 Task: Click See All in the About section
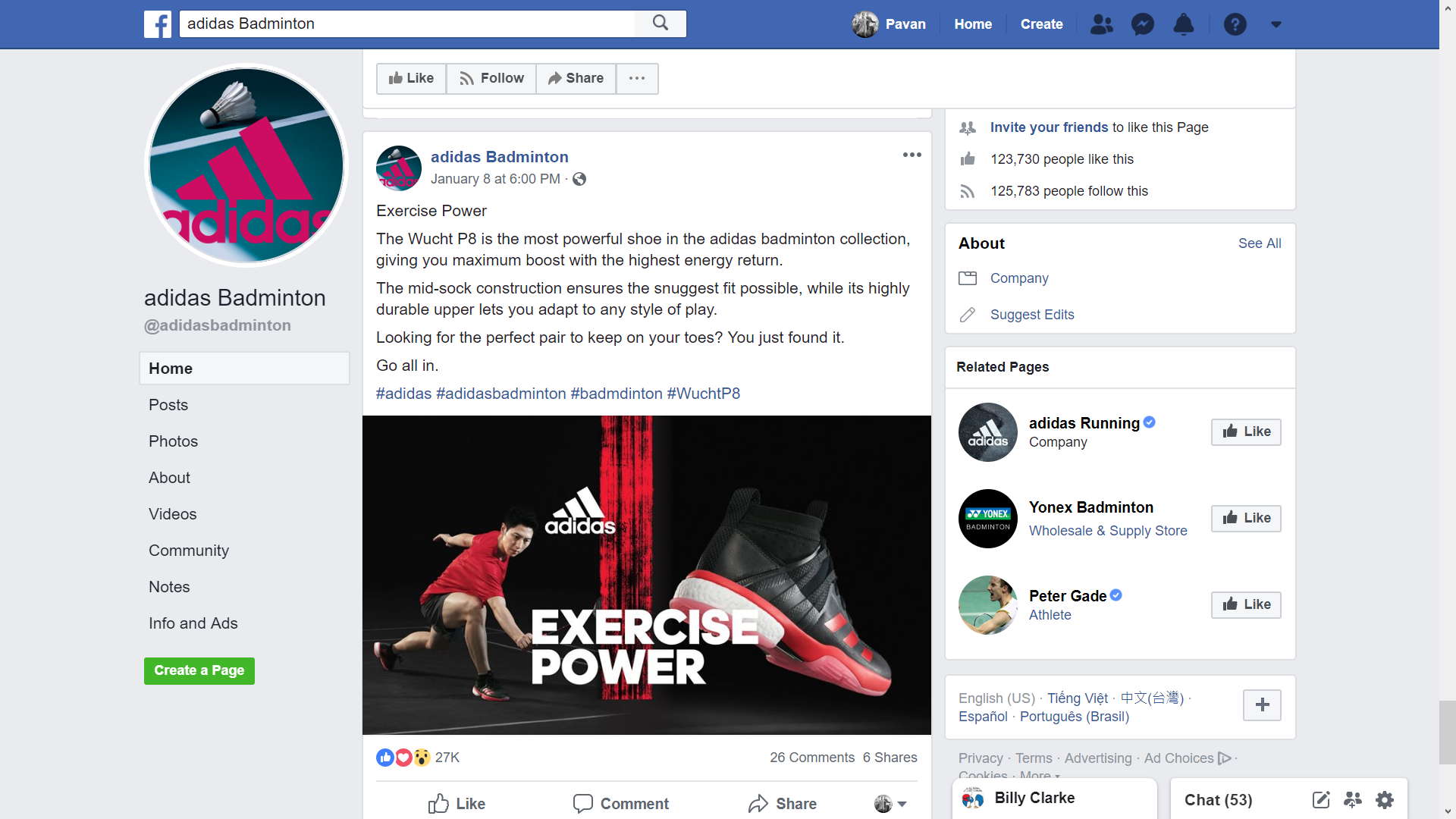[x=1260, y=243]
